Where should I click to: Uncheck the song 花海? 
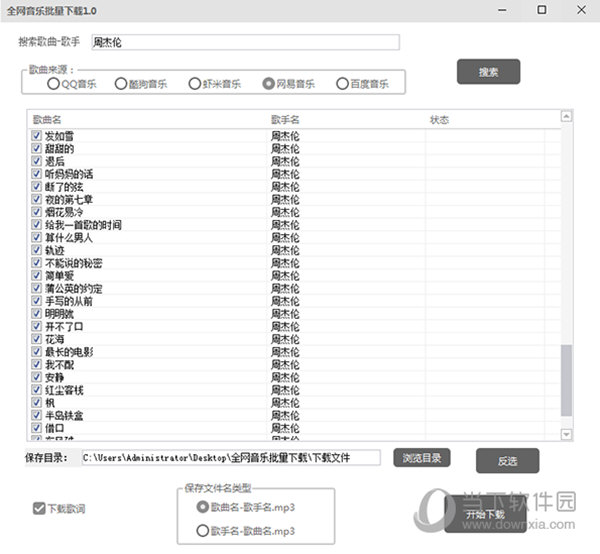(x=36, y=339)
